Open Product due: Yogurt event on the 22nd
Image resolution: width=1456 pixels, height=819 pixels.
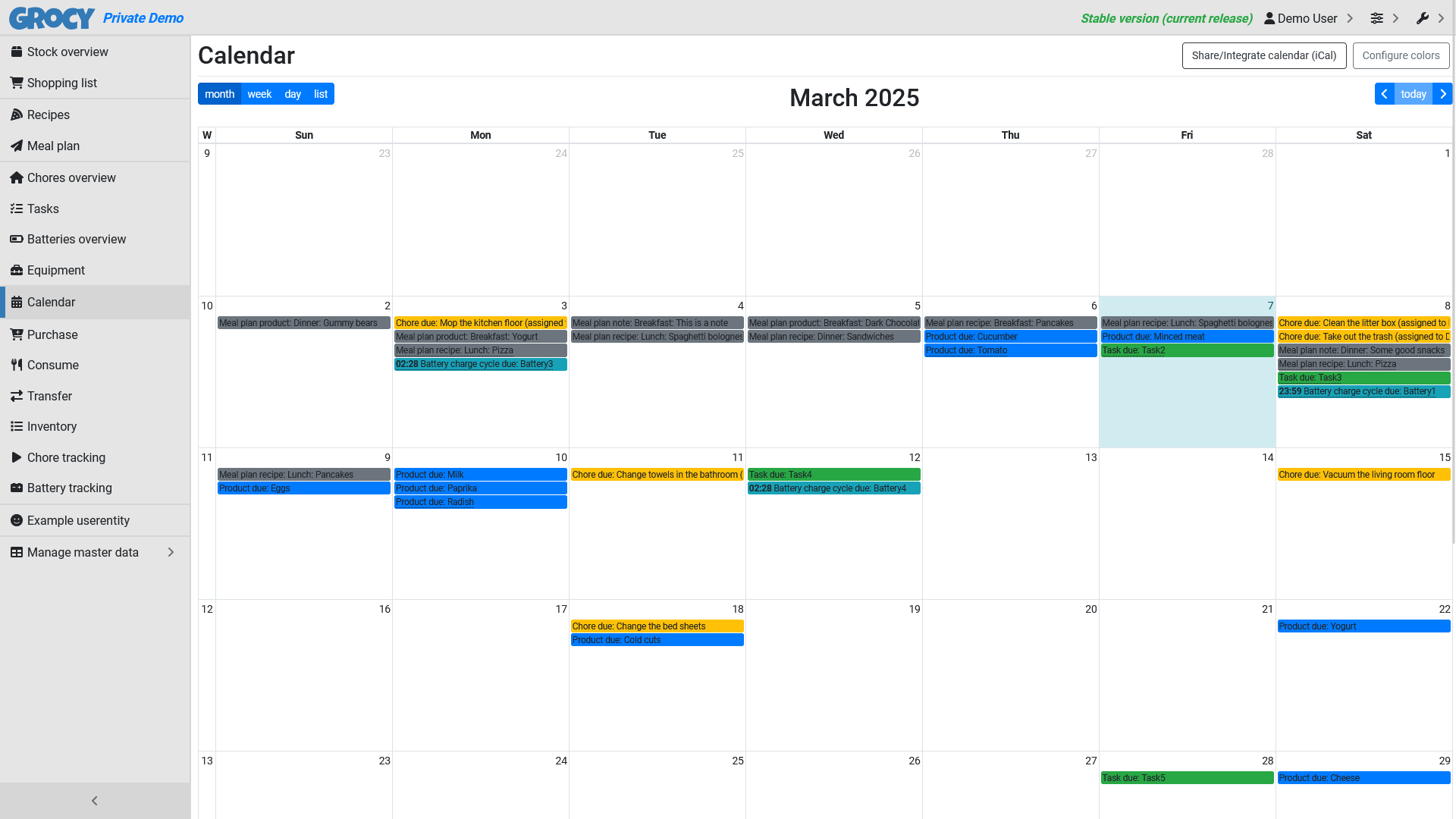pyautogui.click(x=1363, y=626)
